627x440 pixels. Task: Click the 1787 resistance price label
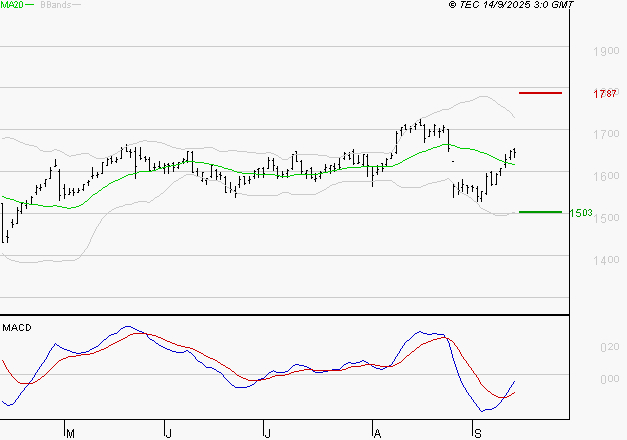tap(603, 93)
